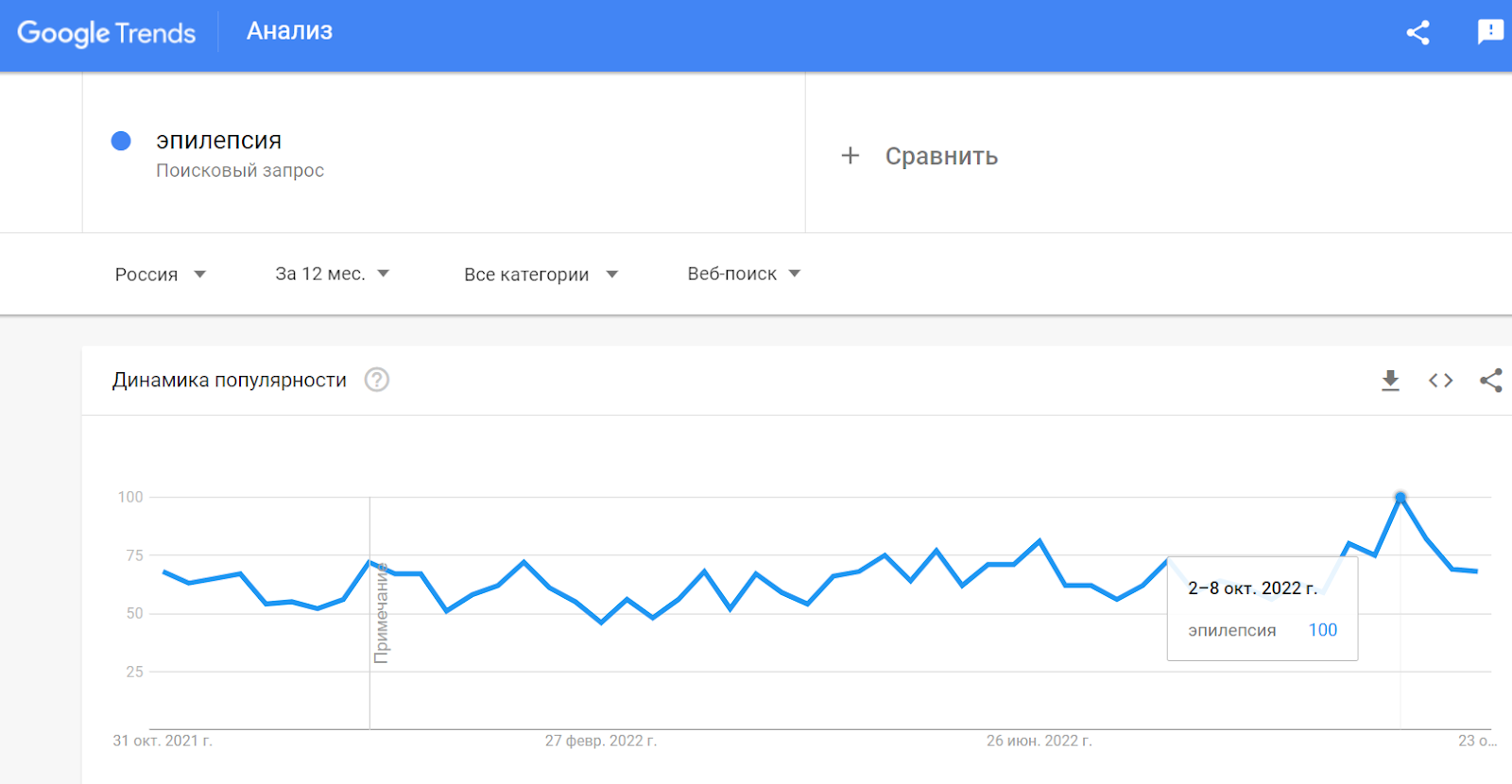Click the Примечание marker on chart
This screenshot has height=784, width=1512.
pos(382,613)
